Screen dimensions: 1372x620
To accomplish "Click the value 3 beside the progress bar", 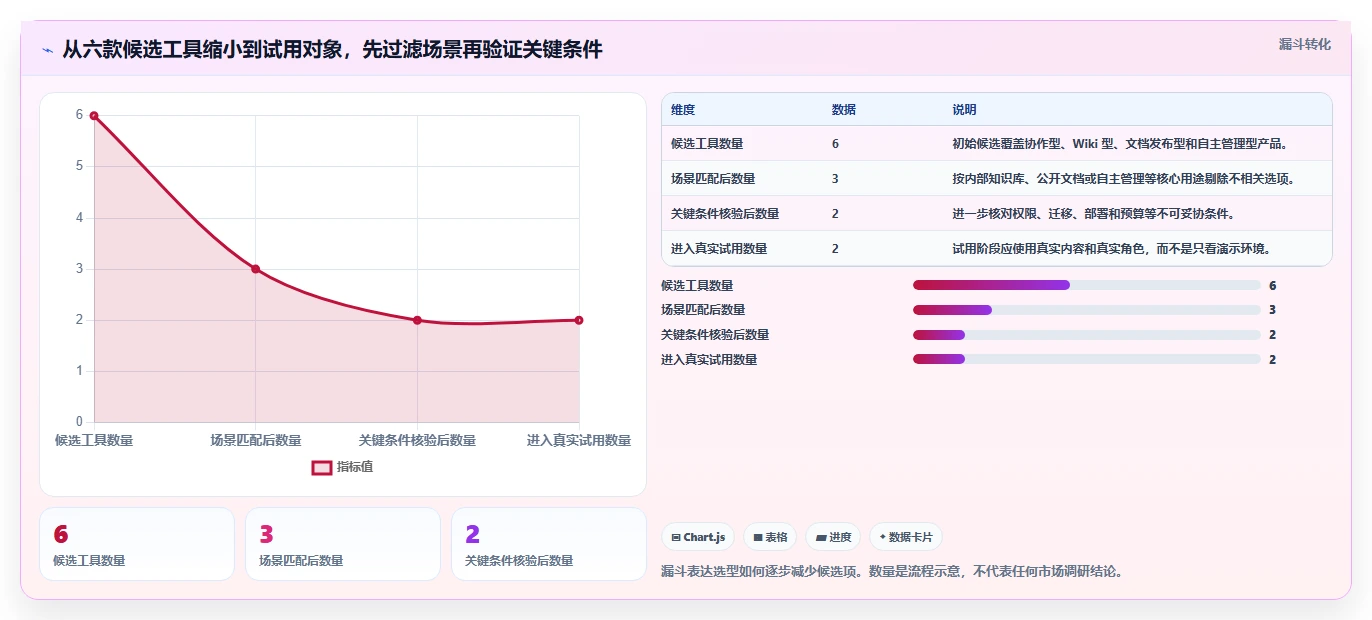I will [1273, 310].
